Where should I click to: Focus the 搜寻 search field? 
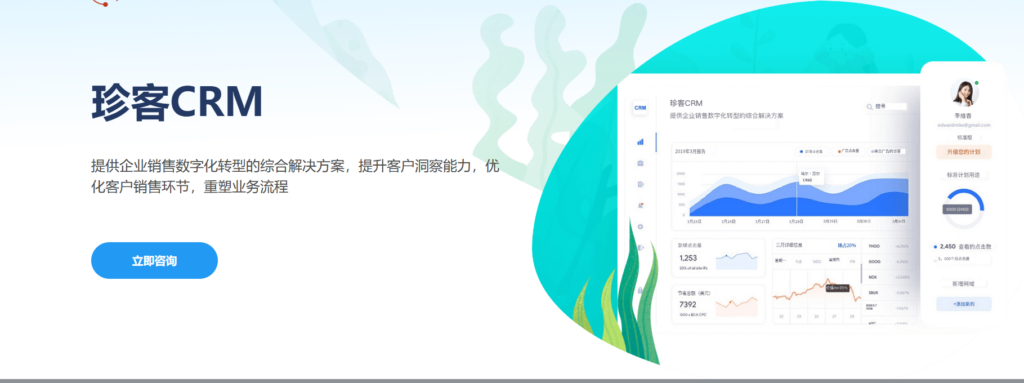coord(890,107)
